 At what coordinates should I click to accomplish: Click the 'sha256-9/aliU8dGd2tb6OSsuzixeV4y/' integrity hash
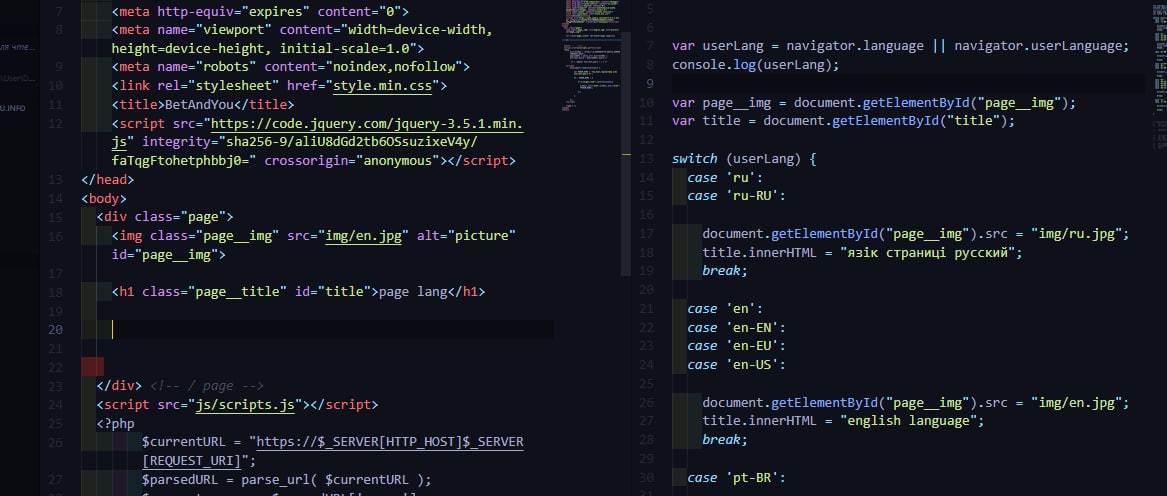pos(352,142)
